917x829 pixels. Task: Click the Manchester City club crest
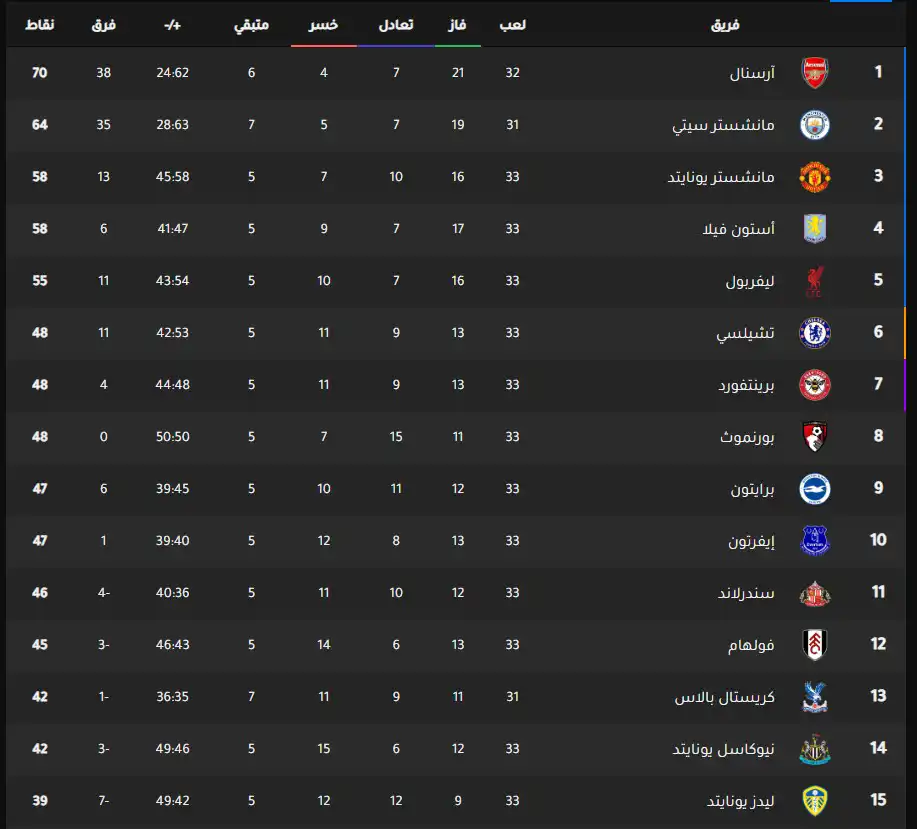click(x=814, y=124)
